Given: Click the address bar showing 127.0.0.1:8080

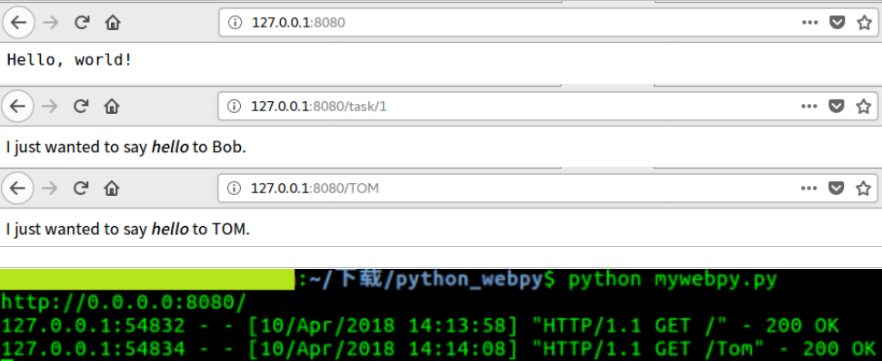Looking at the screenshot, I should point(548,22).
